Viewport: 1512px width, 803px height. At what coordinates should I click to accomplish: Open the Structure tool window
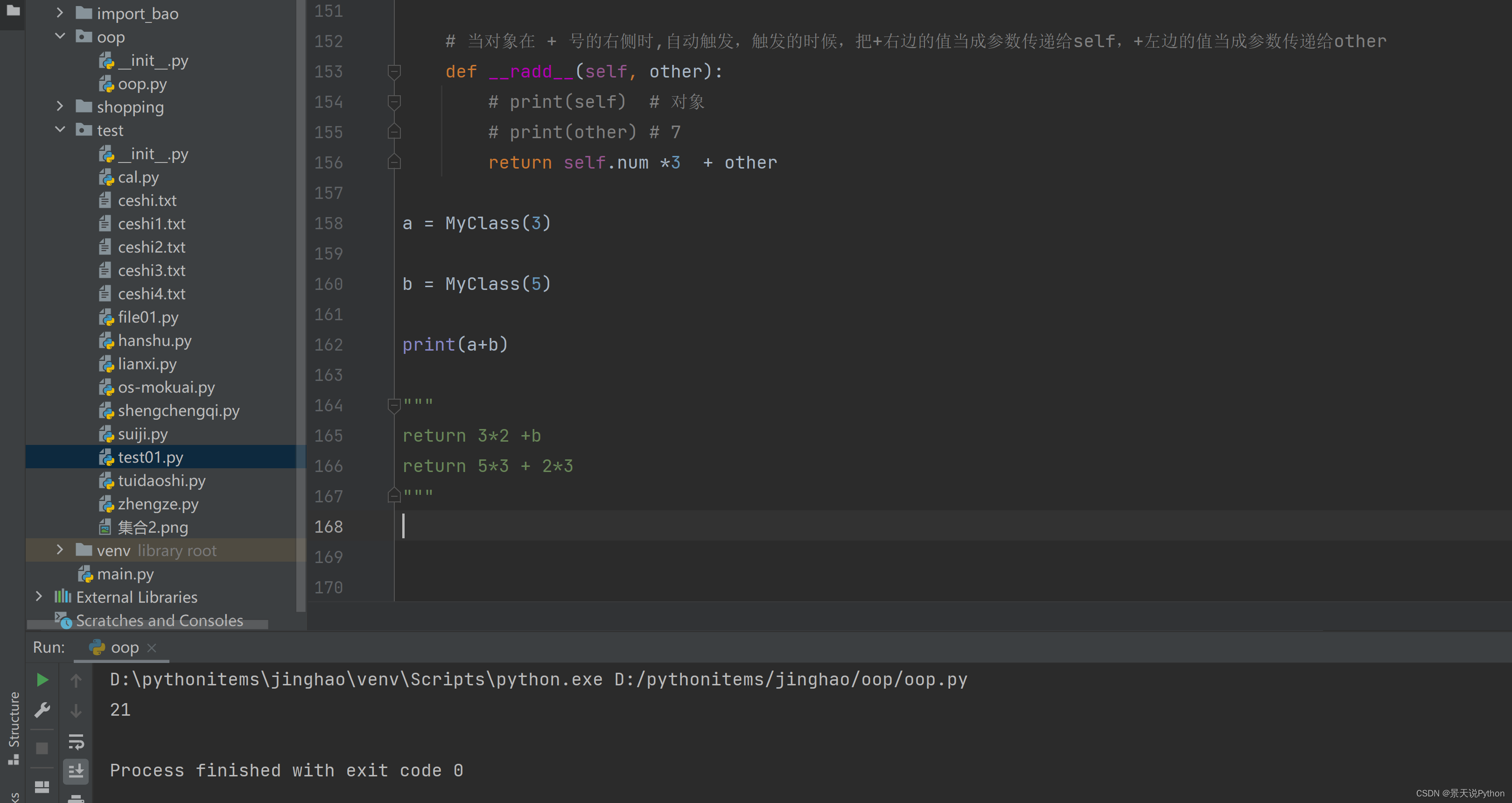point(14,728)
